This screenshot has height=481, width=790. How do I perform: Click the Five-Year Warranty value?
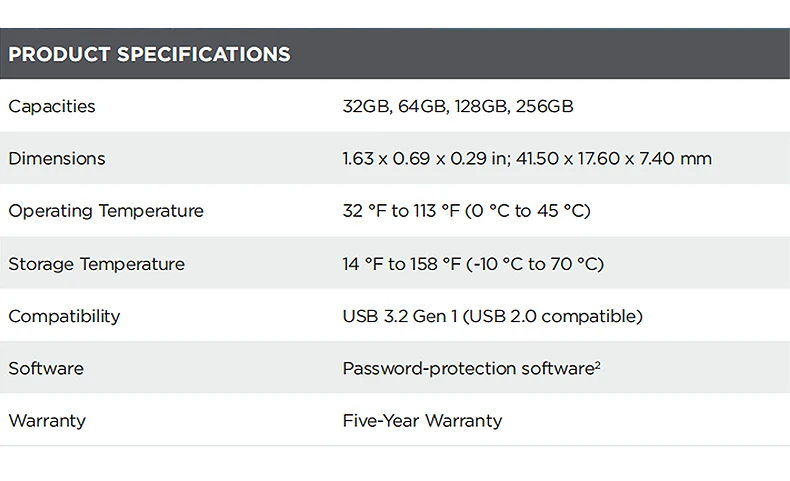click(422, 421)
